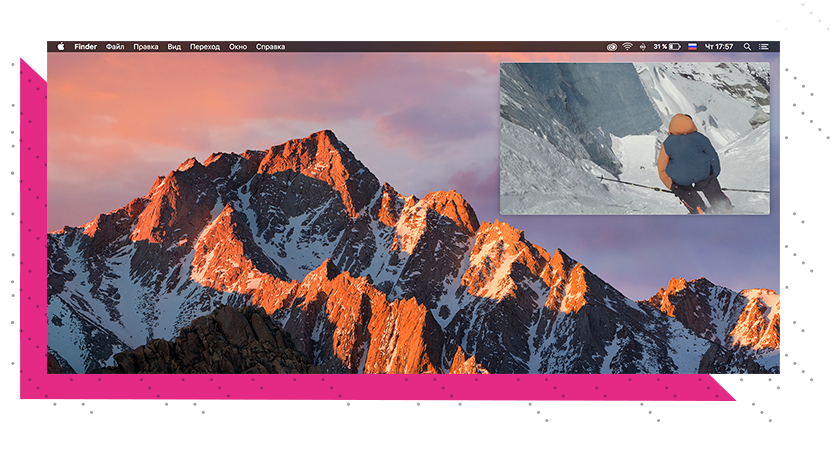This screenshot has height=449, width=840.
Task: Open the Переход menu
Action: point(205,47)
